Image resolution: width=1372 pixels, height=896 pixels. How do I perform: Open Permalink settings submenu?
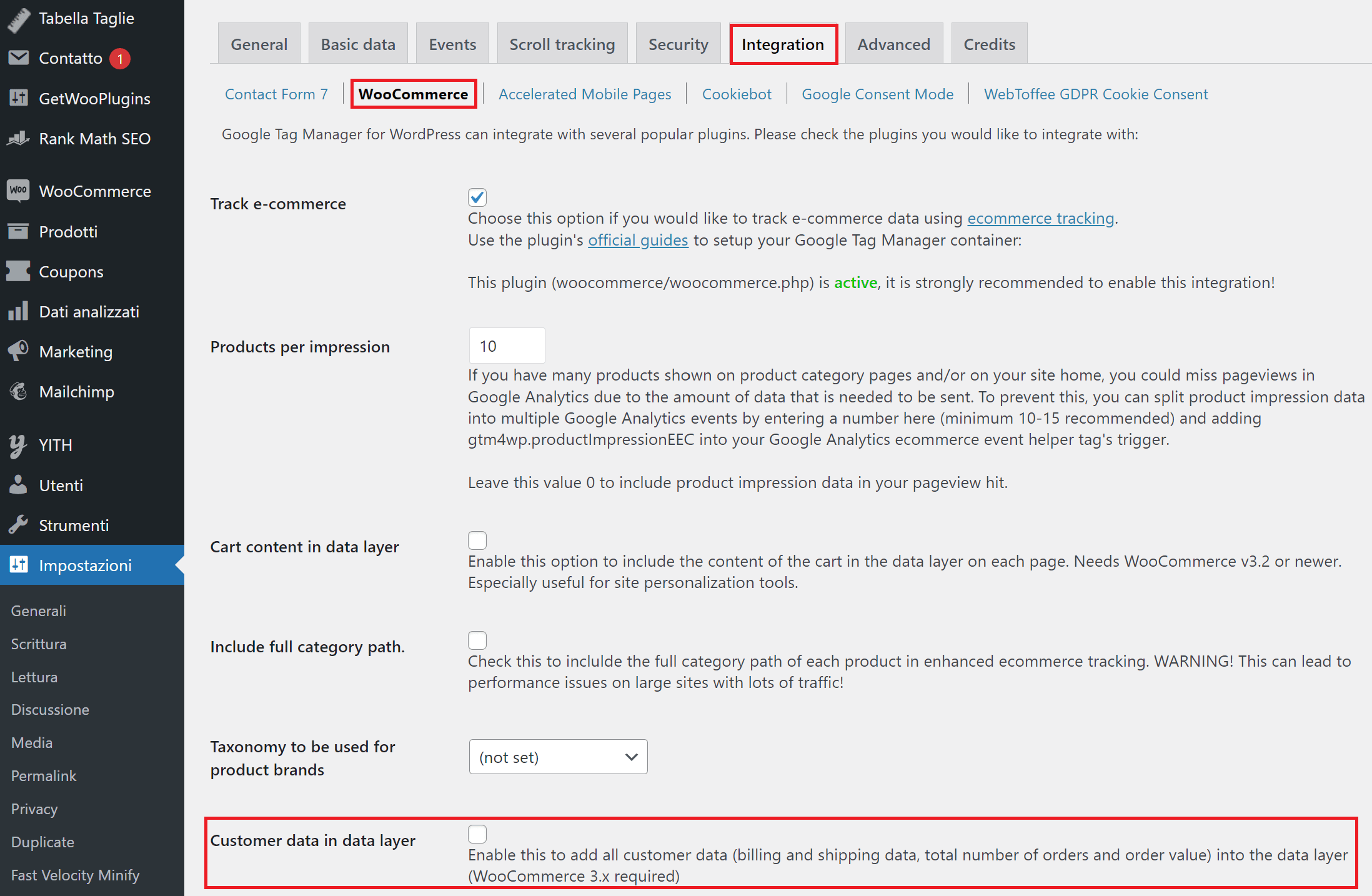coord(44,775)
